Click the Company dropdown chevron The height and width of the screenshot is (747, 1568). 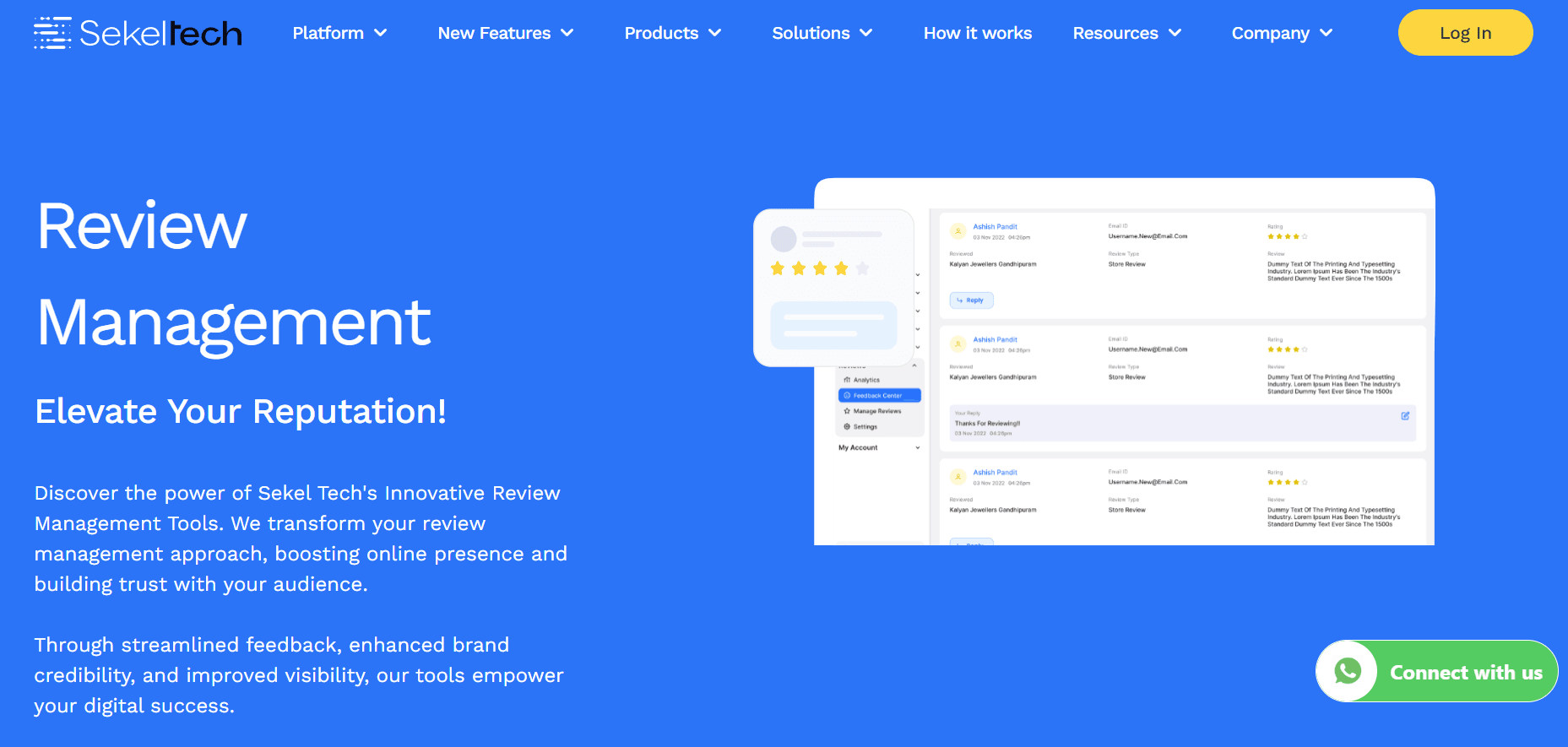click(1327, 33)
